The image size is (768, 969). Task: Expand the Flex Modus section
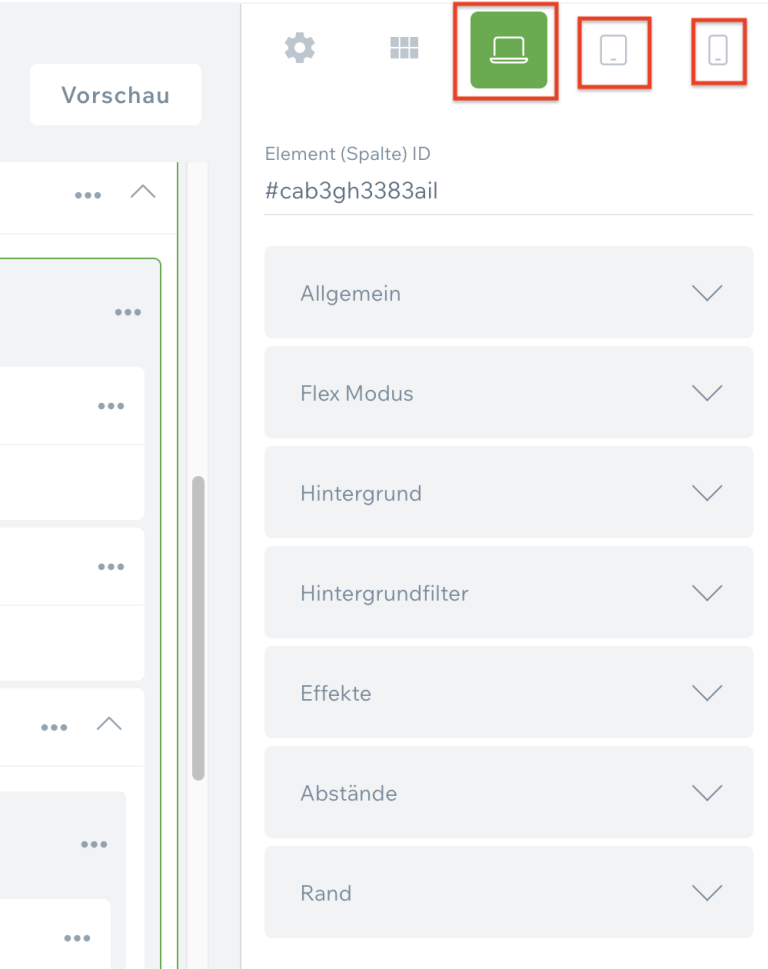pos(508,393)
